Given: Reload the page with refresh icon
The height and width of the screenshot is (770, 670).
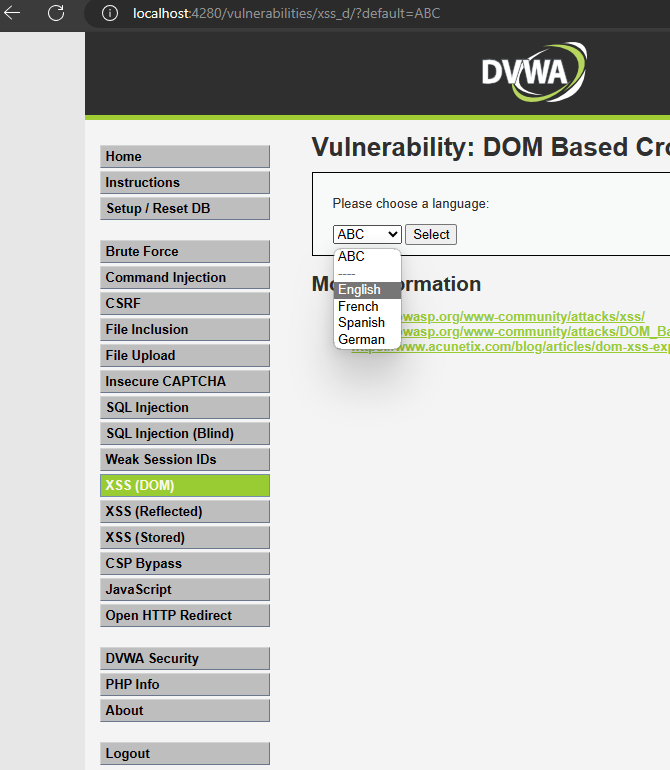Looking at the screenshot, I should click(56, 13).
